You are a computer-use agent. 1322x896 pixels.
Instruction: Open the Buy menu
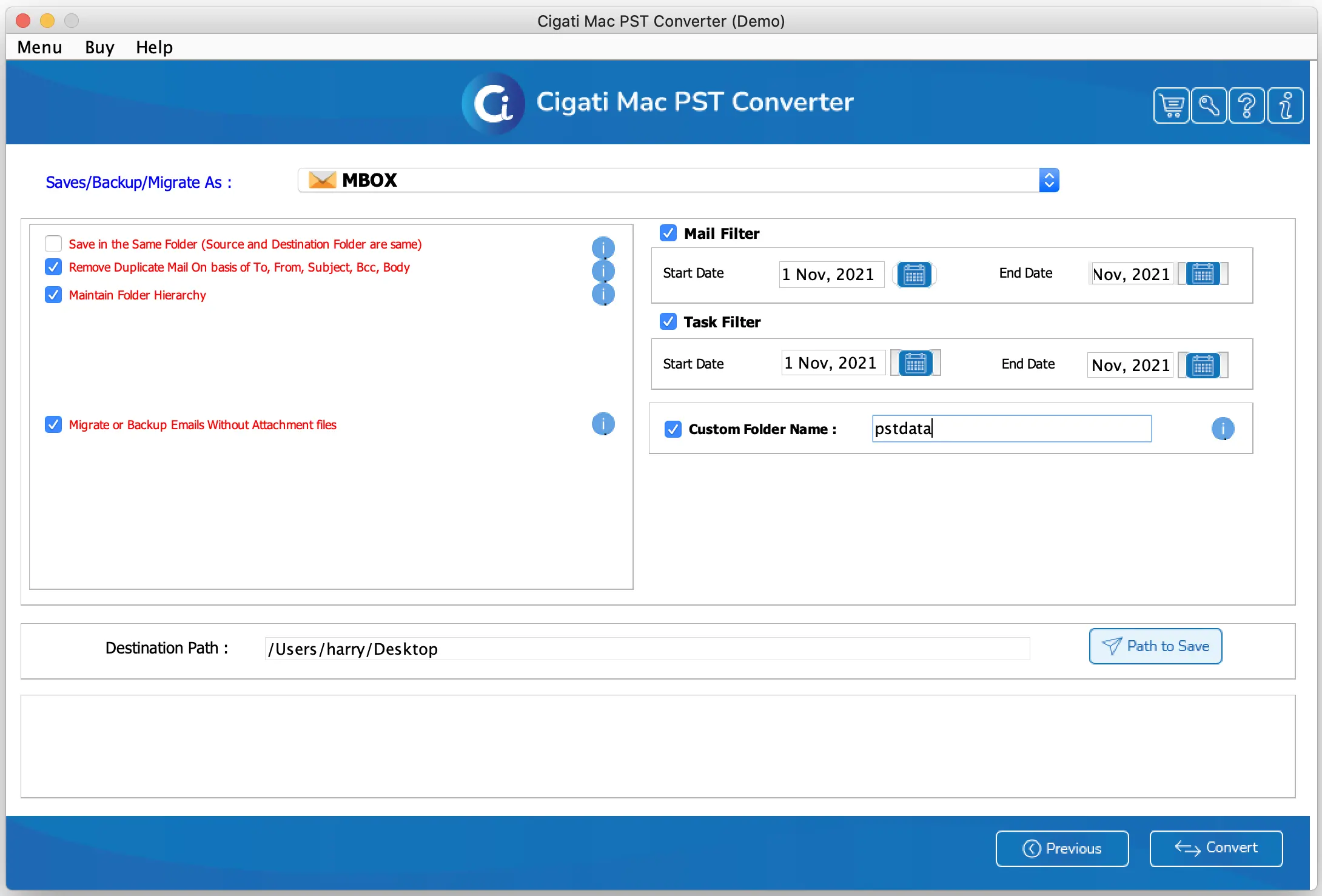99,47
